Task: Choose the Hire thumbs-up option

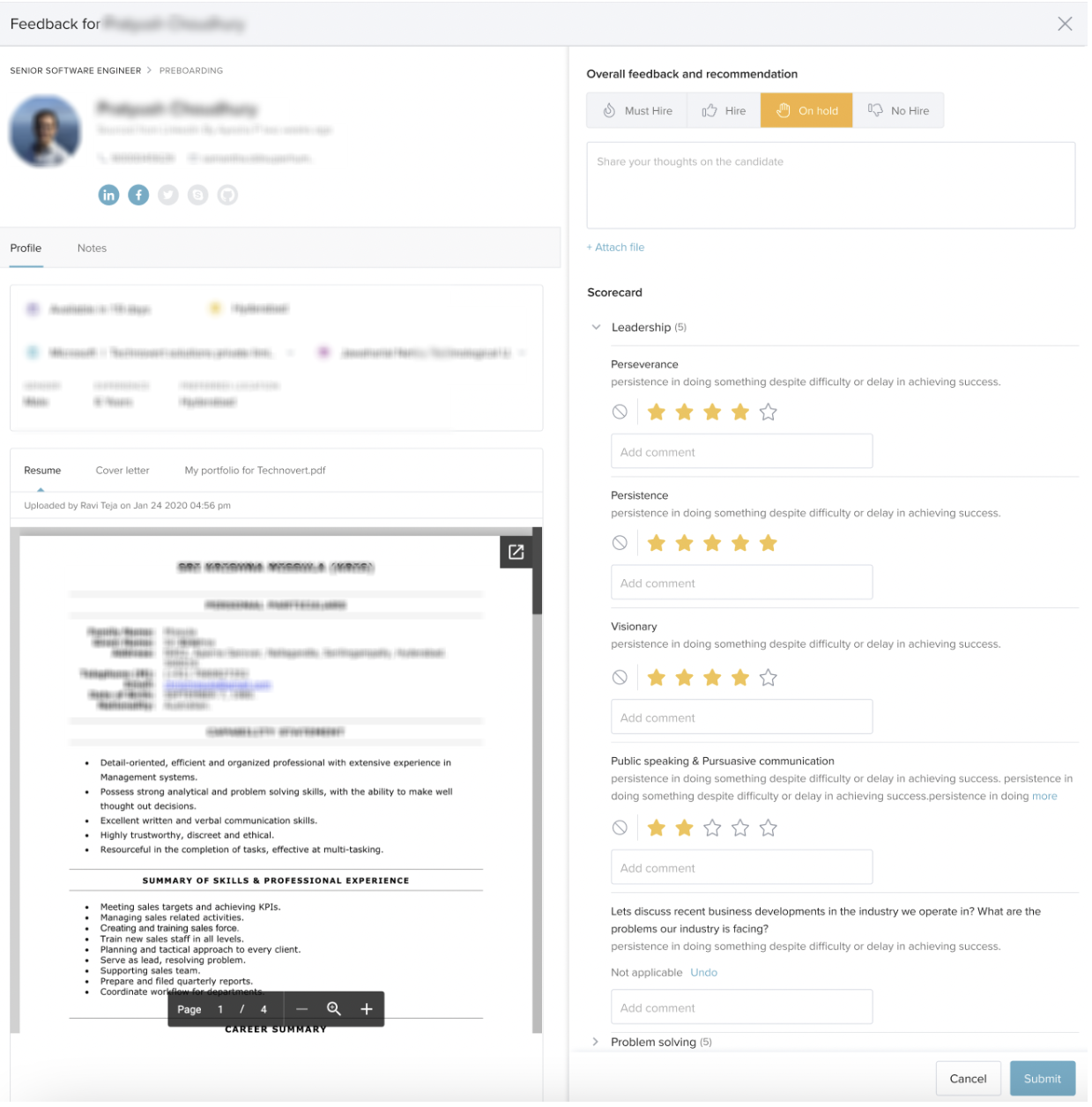Action: tap(725, 111)
